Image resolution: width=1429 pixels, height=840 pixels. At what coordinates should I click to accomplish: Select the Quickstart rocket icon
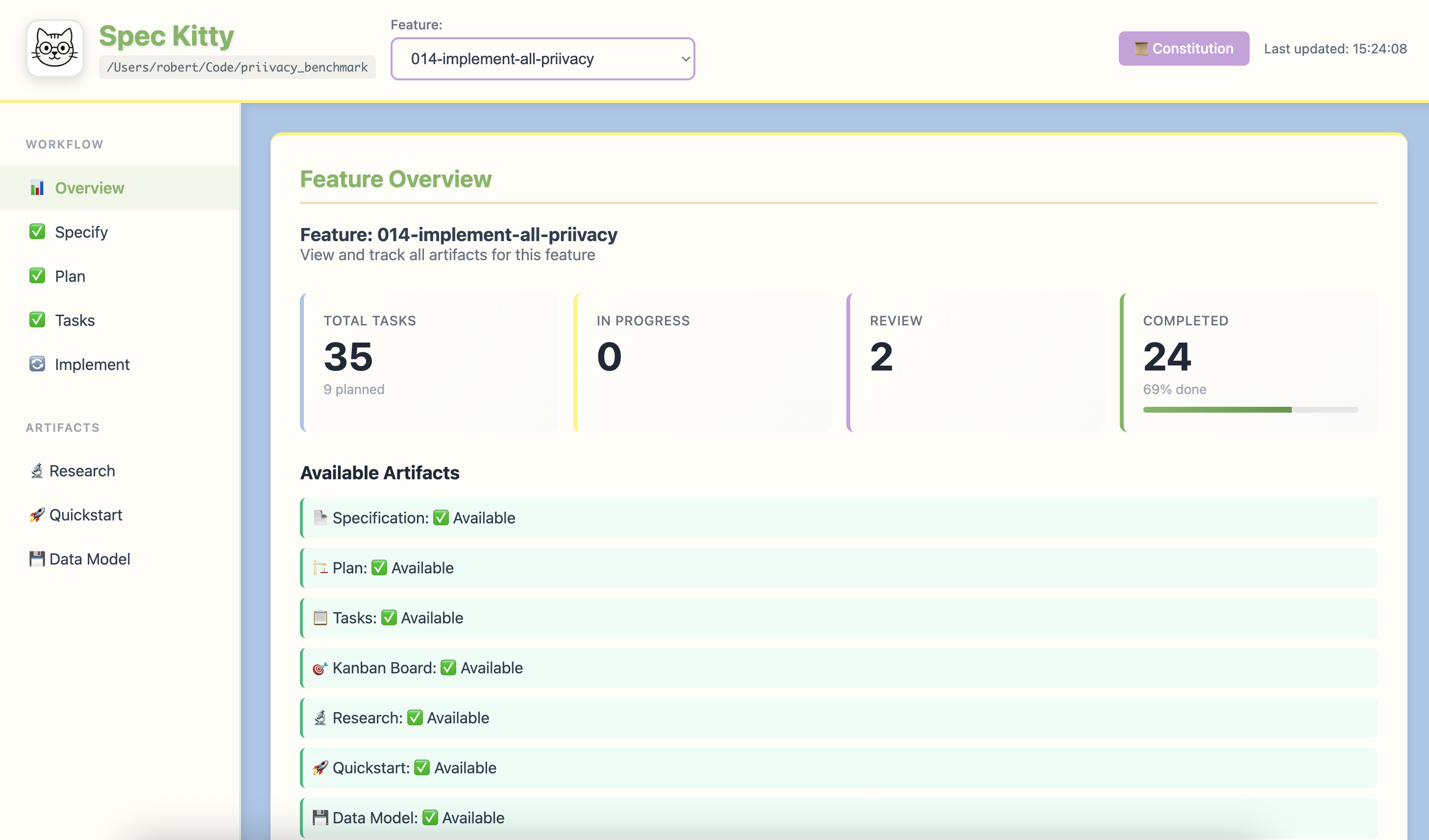pyautogui.click(x=37, y=515)
